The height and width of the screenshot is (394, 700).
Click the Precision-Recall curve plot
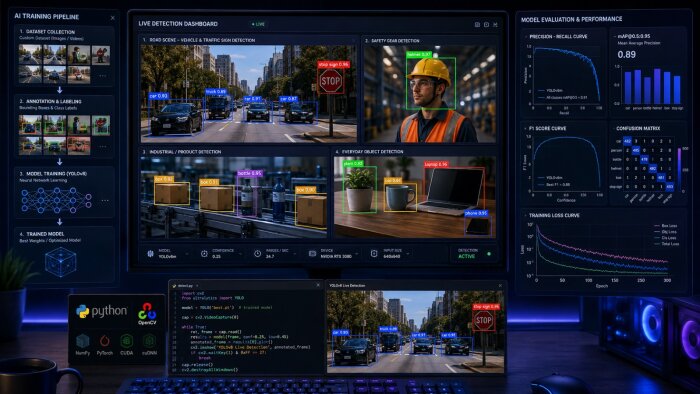(567, 75)
